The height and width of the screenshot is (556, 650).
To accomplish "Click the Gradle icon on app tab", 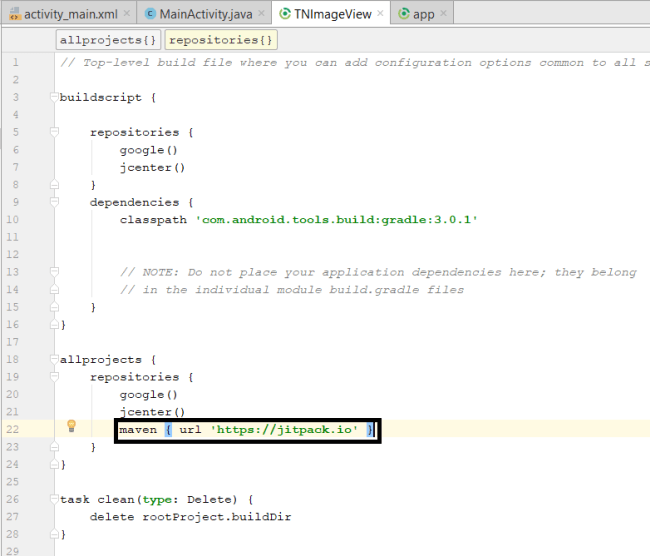I will tap(404, 14).
